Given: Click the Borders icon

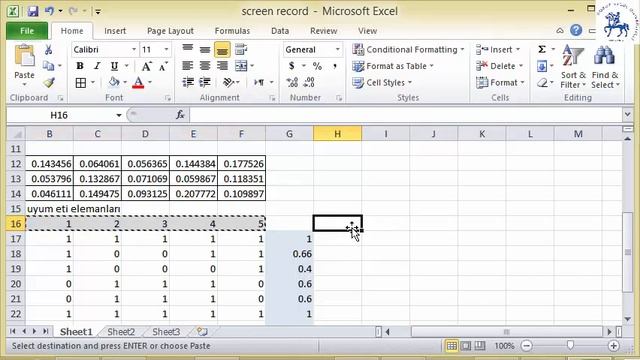Looking at the screenshot, I should 81,83.
